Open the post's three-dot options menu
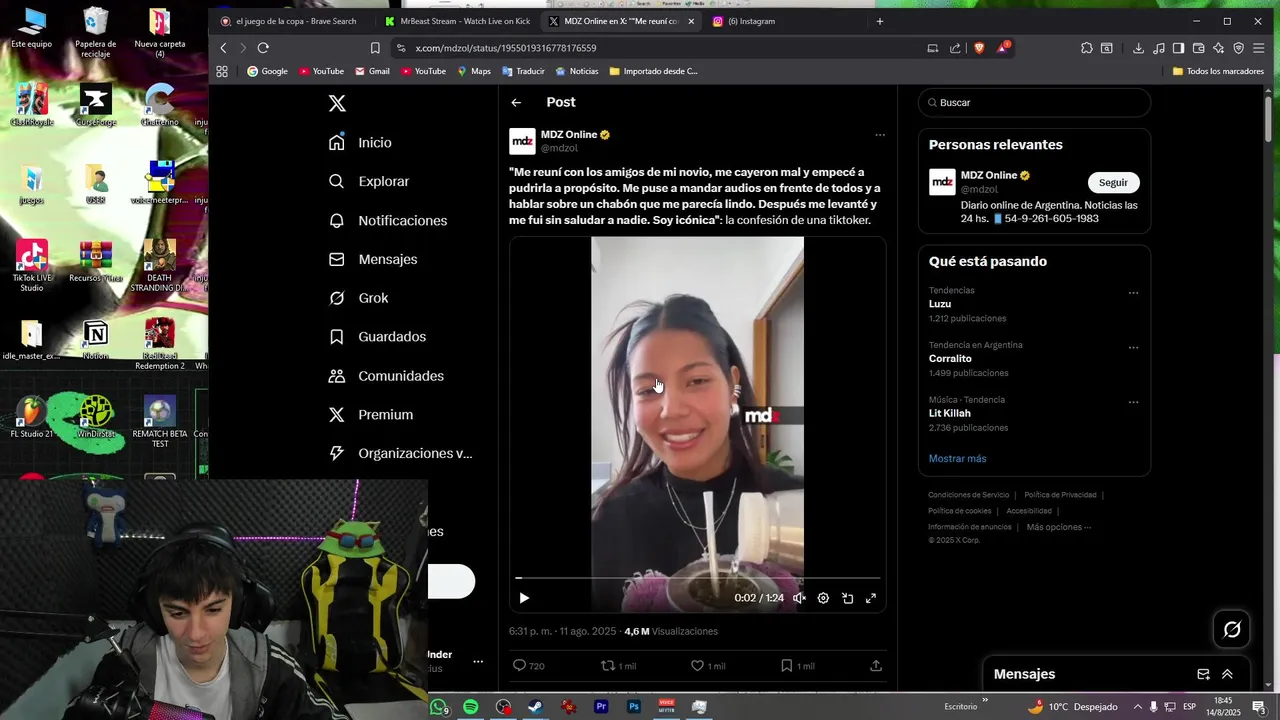The height and width of the screenshot is (720, 1280). pos(880,135)
